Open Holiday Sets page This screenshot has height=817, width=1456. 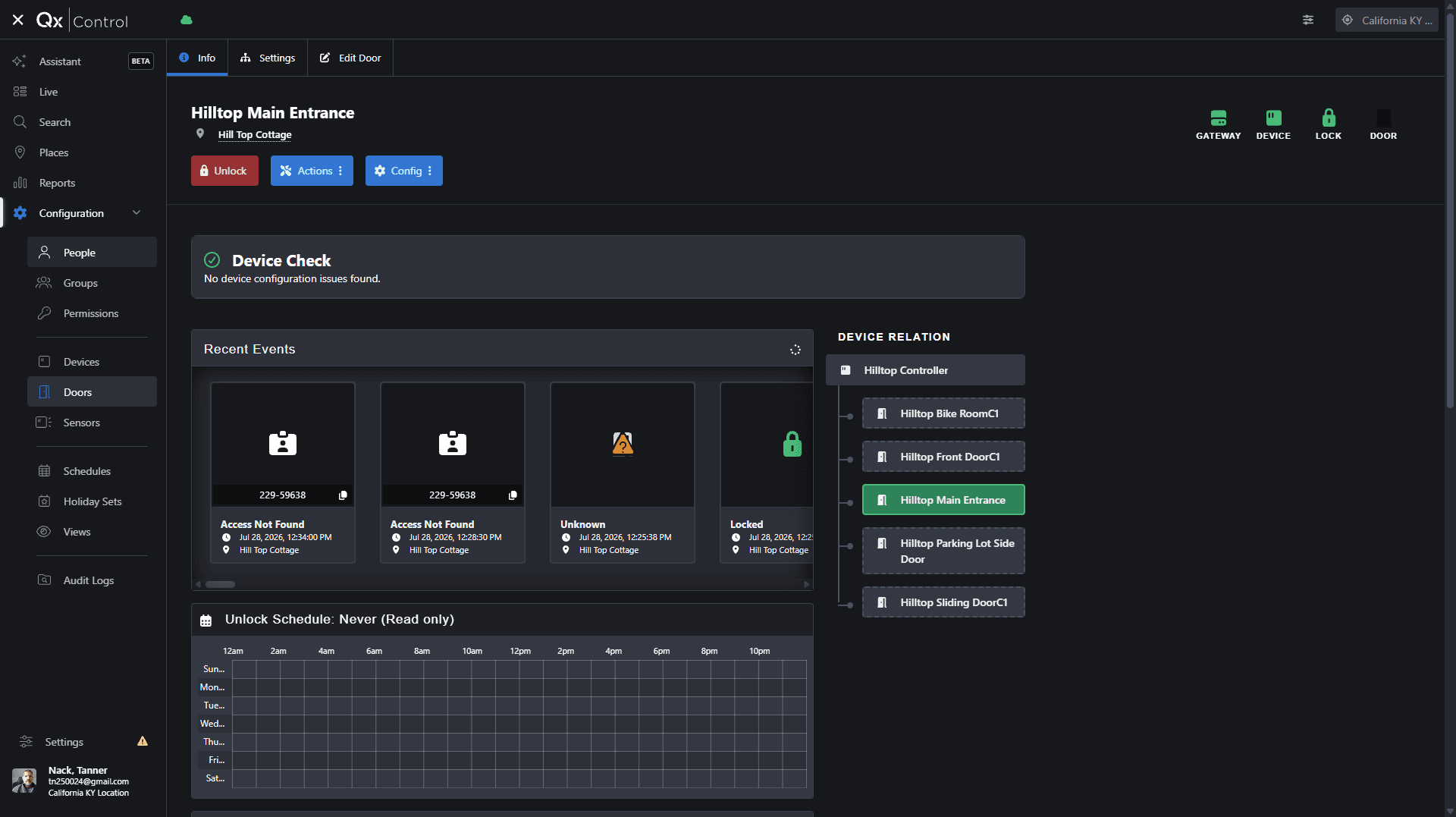(92, 501)
